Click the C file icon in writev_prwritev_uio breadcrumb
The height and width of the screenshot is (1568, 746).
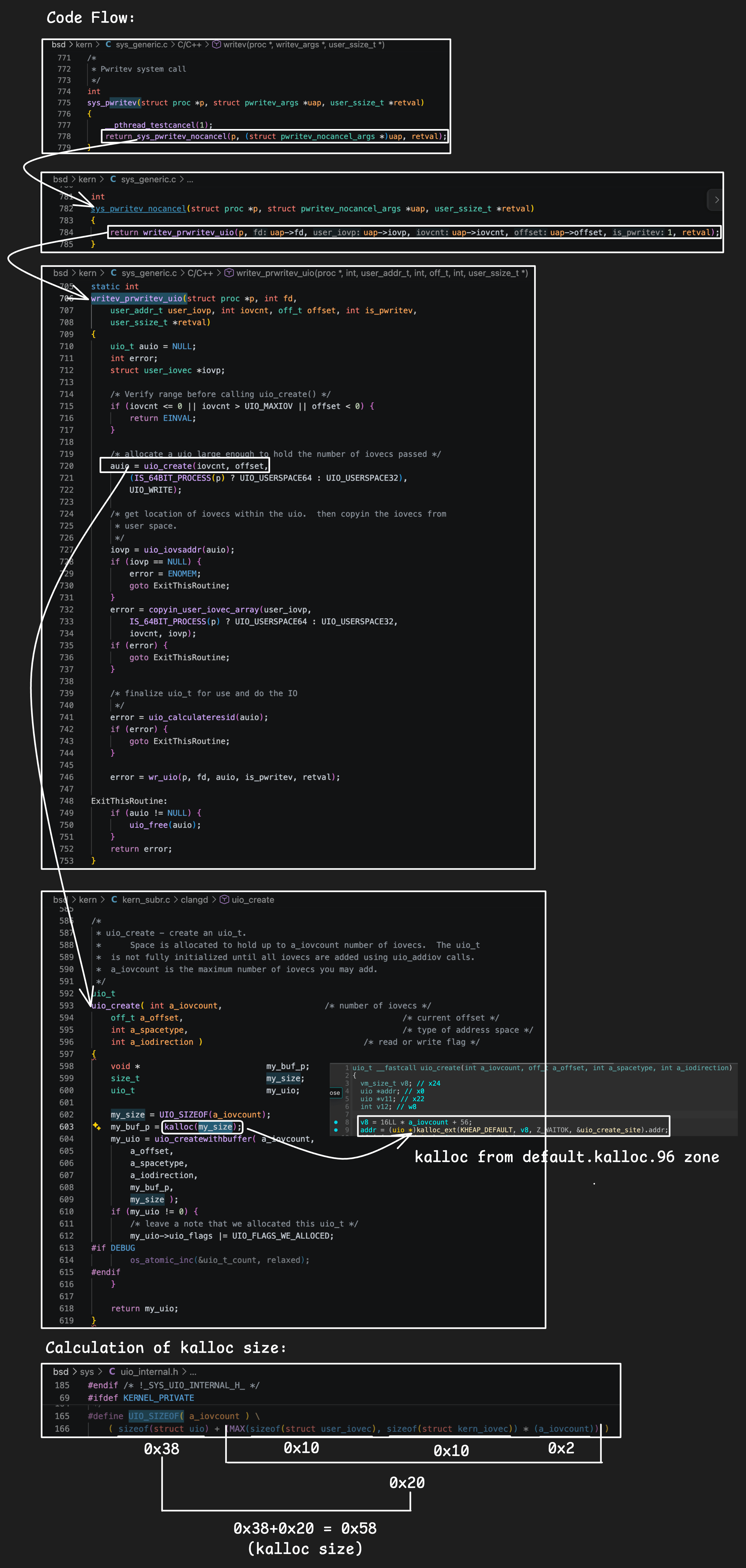coord(114,273)
